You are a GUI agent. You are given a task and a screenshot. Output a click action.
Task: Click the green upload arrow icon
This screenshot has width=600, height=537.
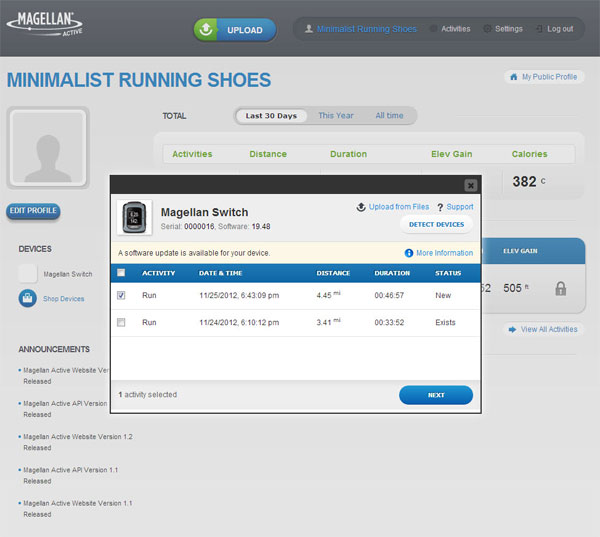(x=206, y=29)
